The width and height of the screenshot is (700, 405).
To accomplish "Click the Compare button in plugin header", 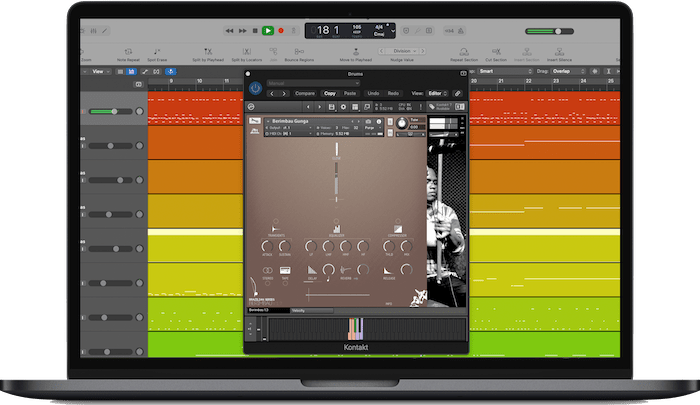I will click(305, 93).
